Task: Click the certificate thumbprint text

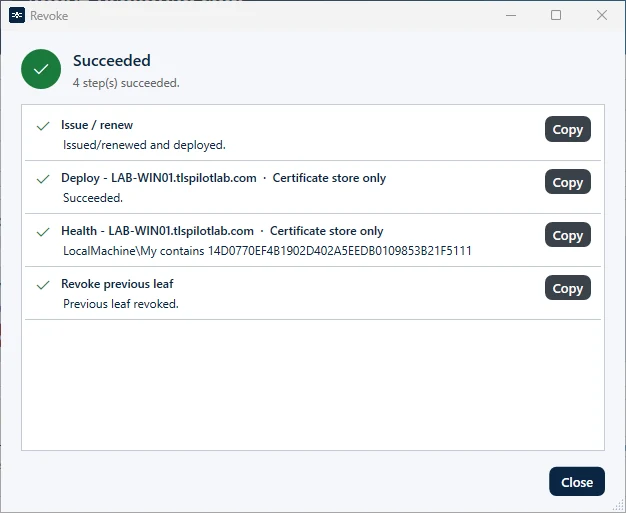Action: click(340, 251)
